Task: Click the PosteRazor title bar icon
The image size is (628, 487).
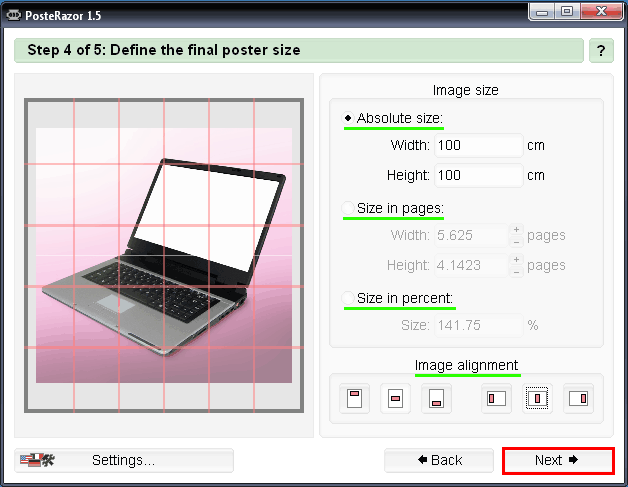Action: click(13, 15)
